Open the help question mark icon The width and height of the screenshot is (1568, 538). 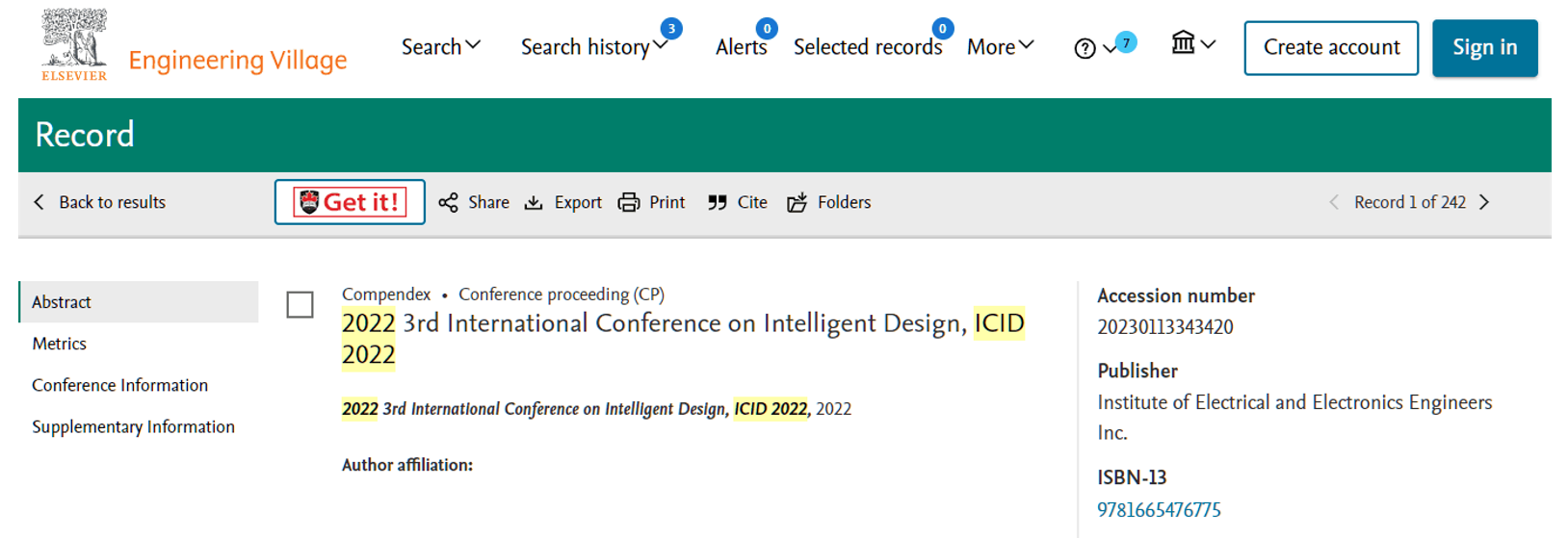1085,48
